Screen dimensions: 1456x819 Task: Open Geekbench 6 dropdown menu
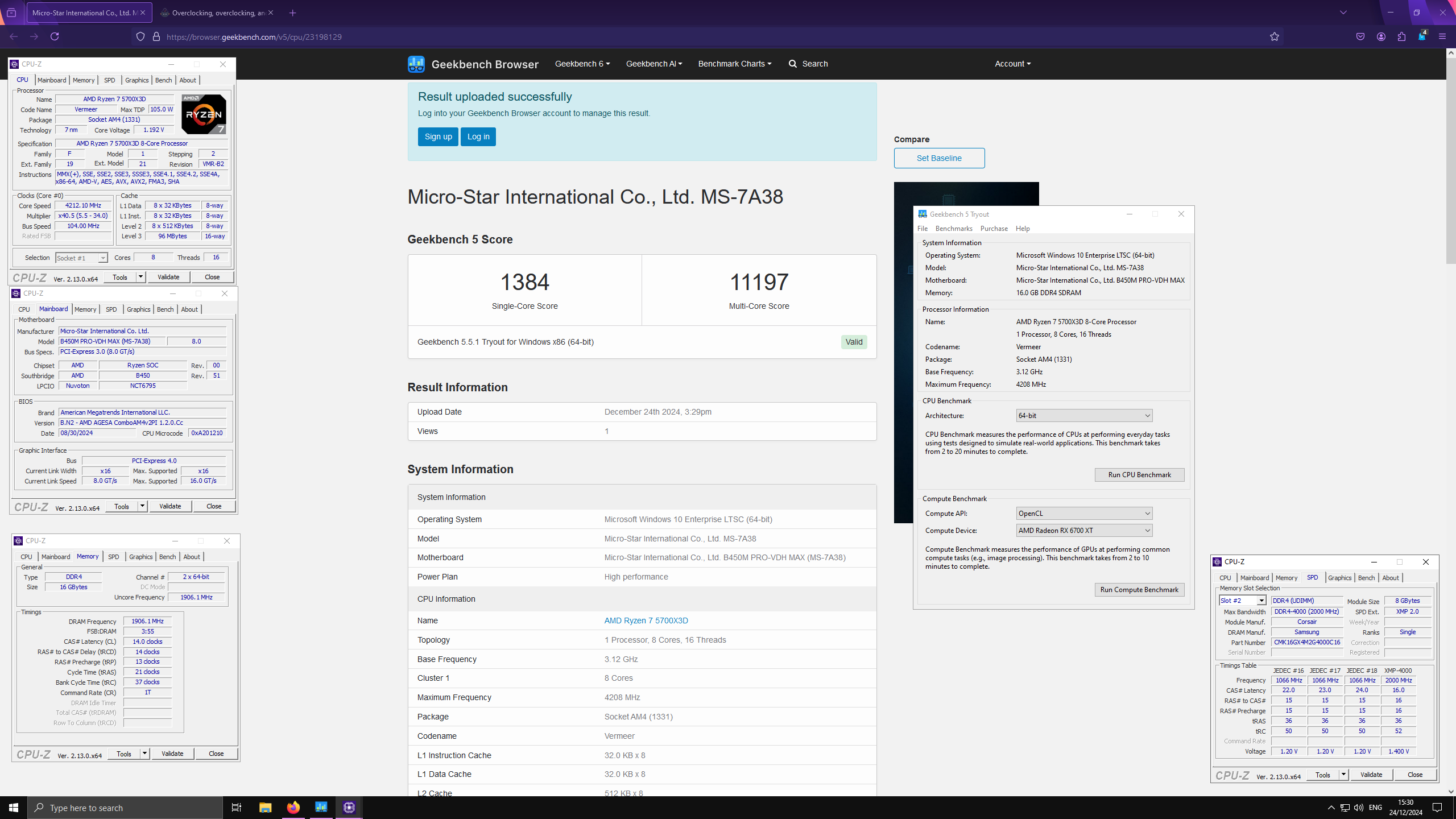(x=582, y=64)
